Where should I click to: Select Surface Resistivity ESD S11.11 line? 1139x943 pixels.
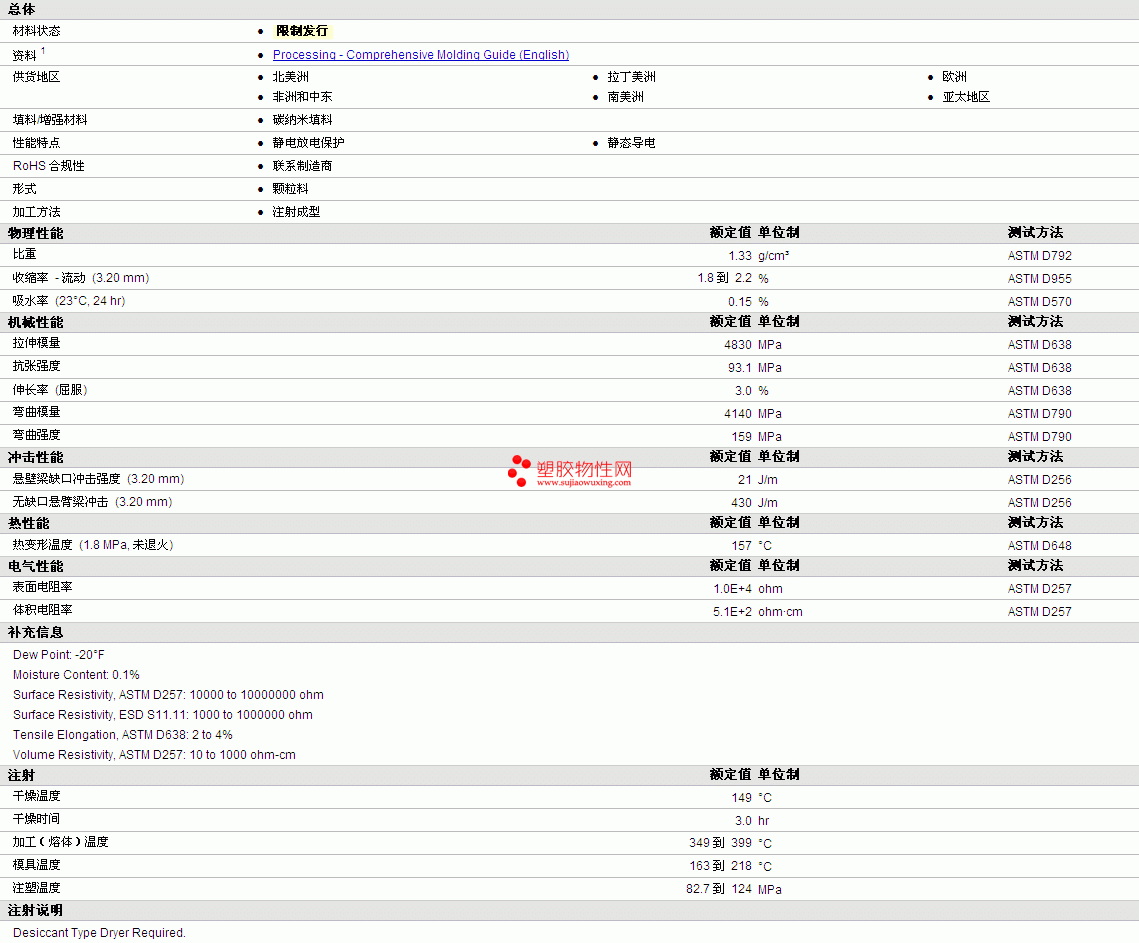163,715
